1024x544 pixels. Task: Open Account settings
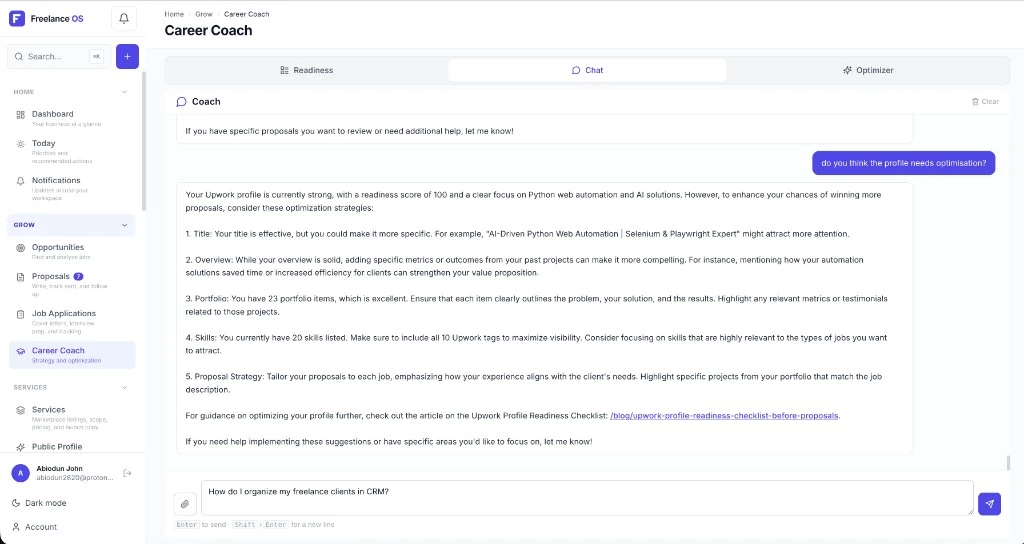[35, 527]
